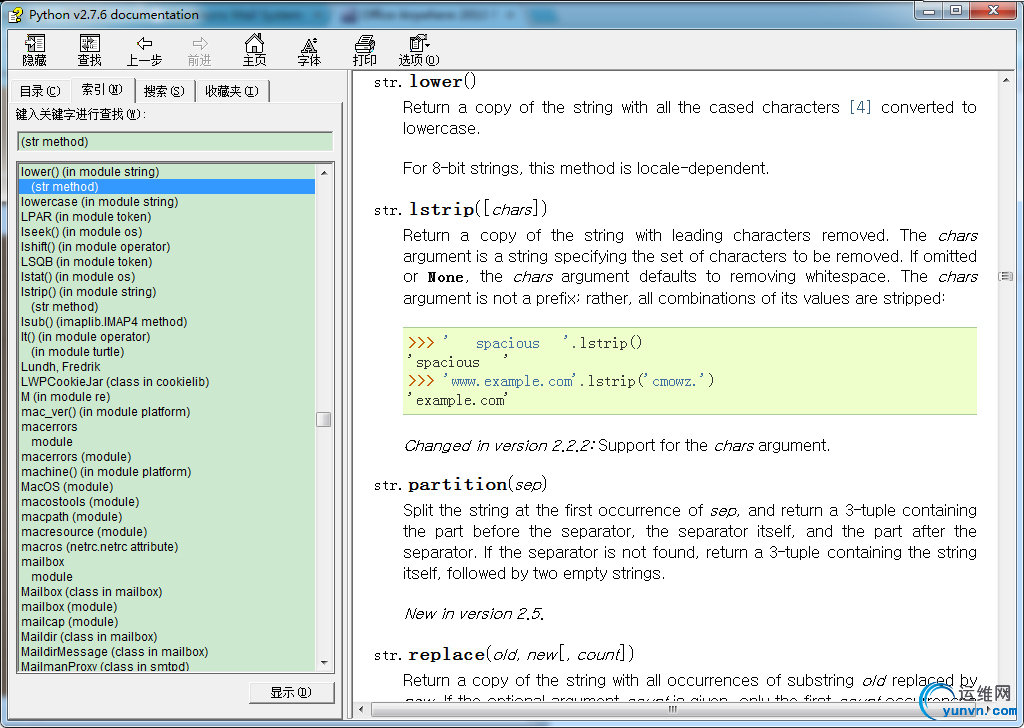Follow the [4] footnote link
The width and height of the screenshot is (1024, 728).
[x=859, y=107]
